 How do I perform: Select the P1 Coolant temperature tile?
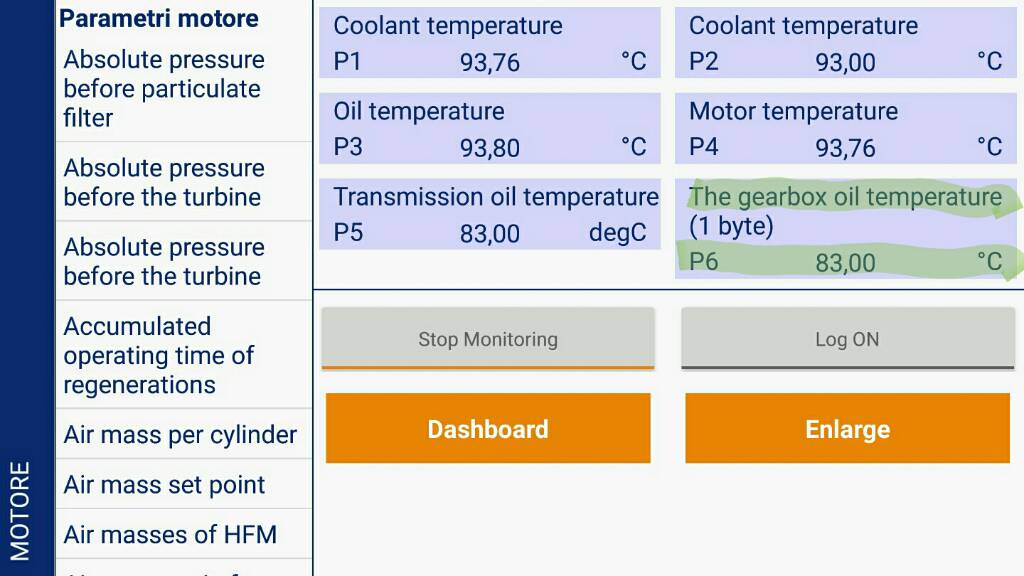coord(490,43)
